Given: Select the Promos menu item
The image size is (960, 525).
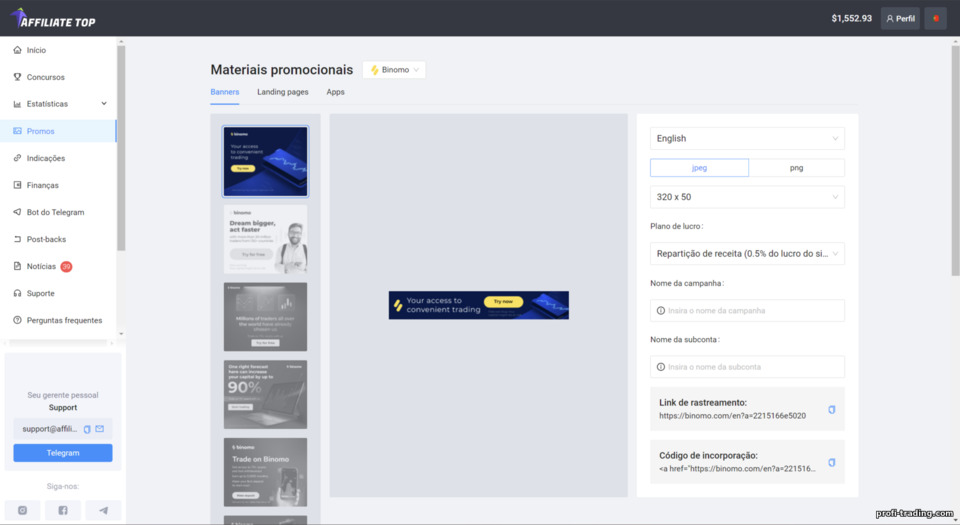Looking at the screenshot, I should pyautogui.click(x=58, y=131).
